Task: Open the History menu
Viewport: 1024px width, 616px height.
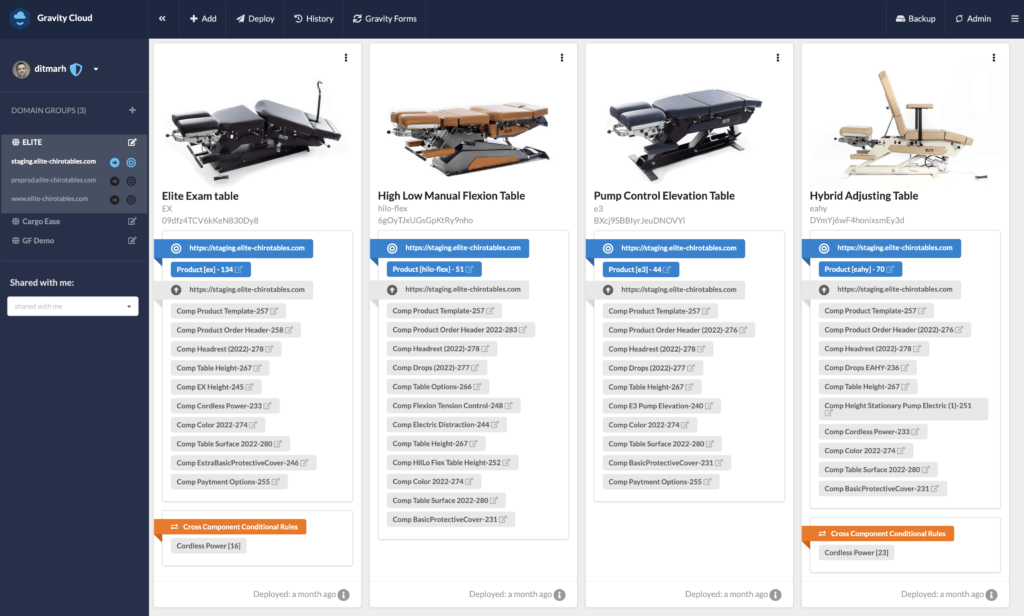Action: pos(313,19)
